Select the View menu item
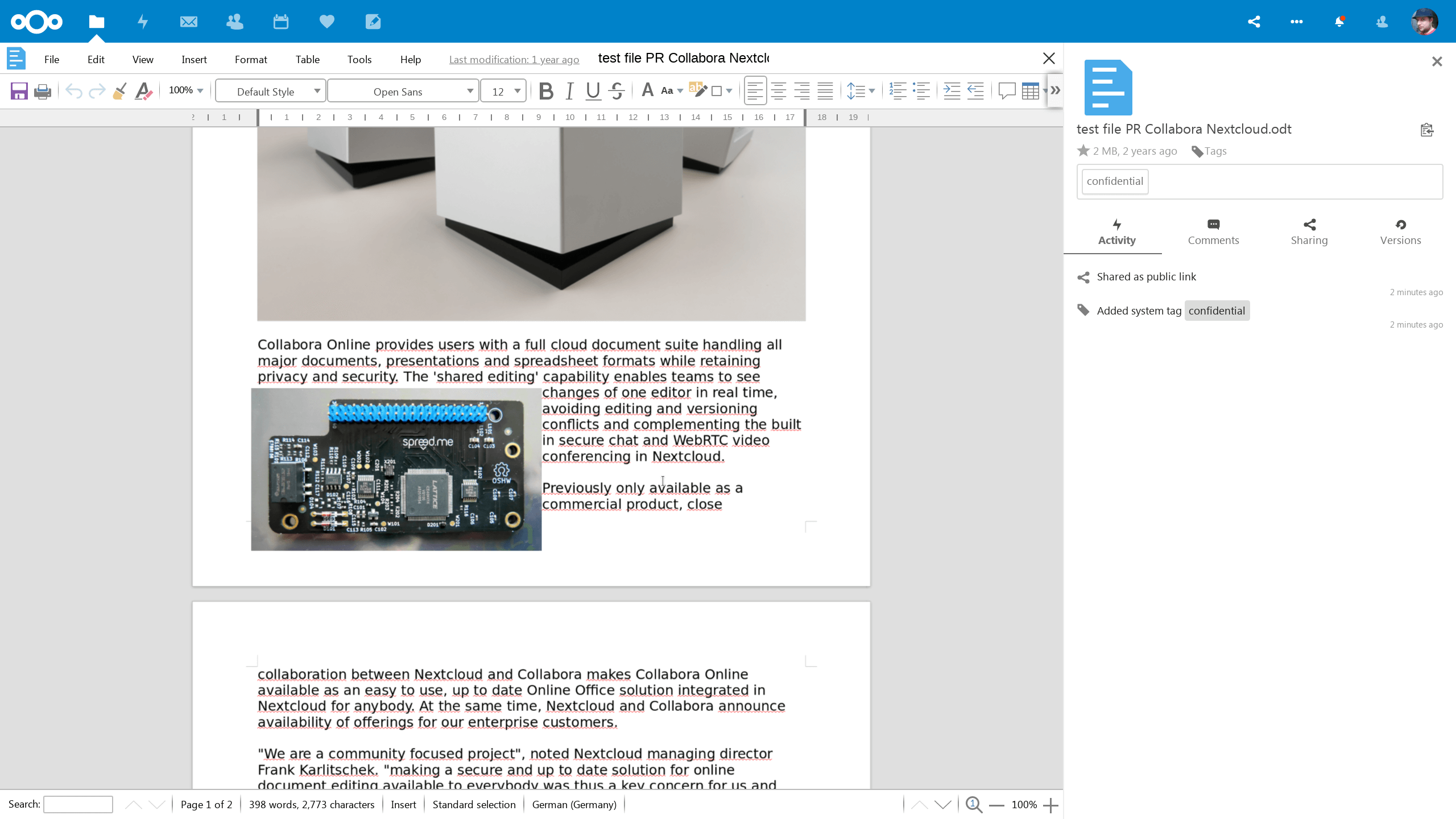 point(142,58)
